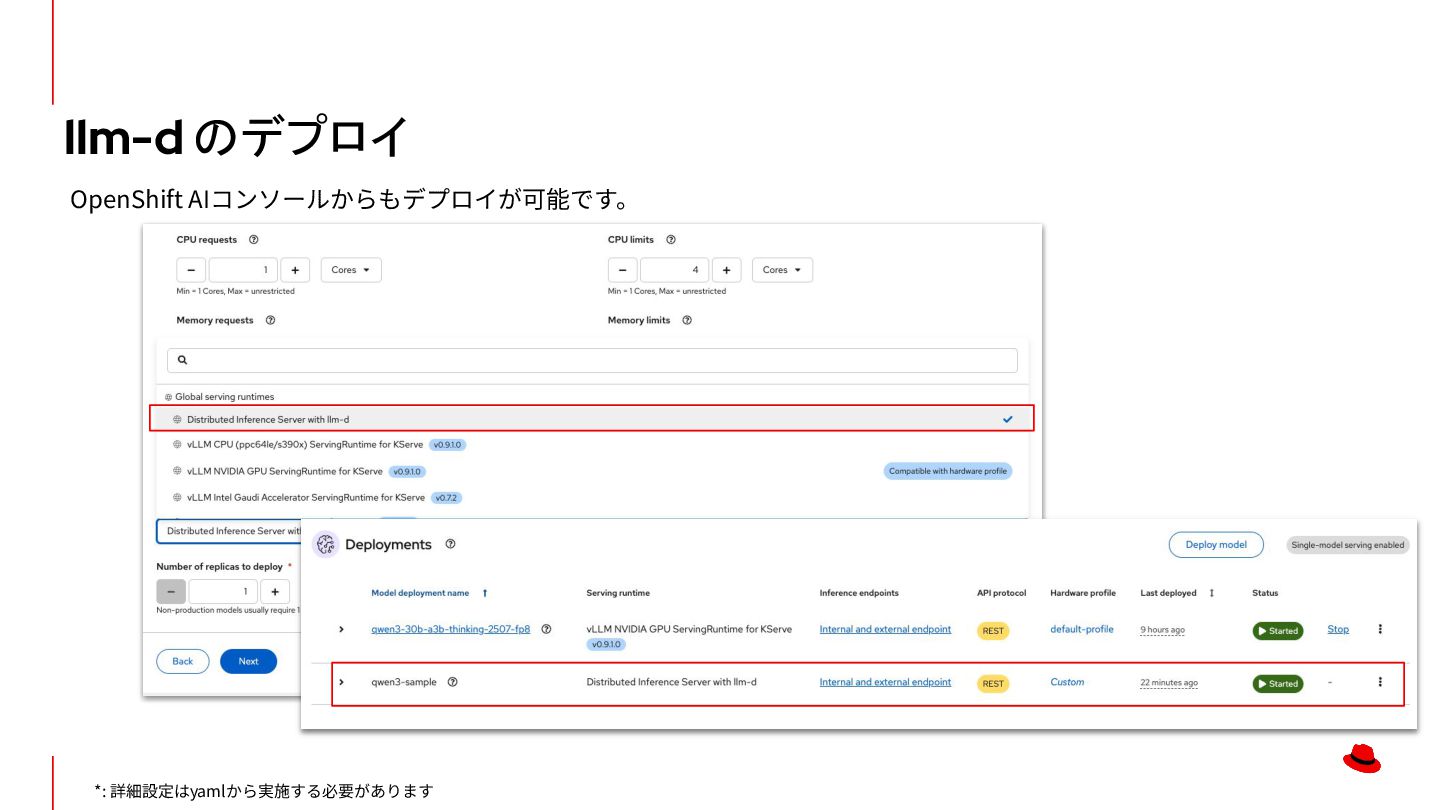Expand the qwen3-30b-a3b-thinking-2507-fp8 row
This screenshot has width=1440, height=810.
point(341,629)
